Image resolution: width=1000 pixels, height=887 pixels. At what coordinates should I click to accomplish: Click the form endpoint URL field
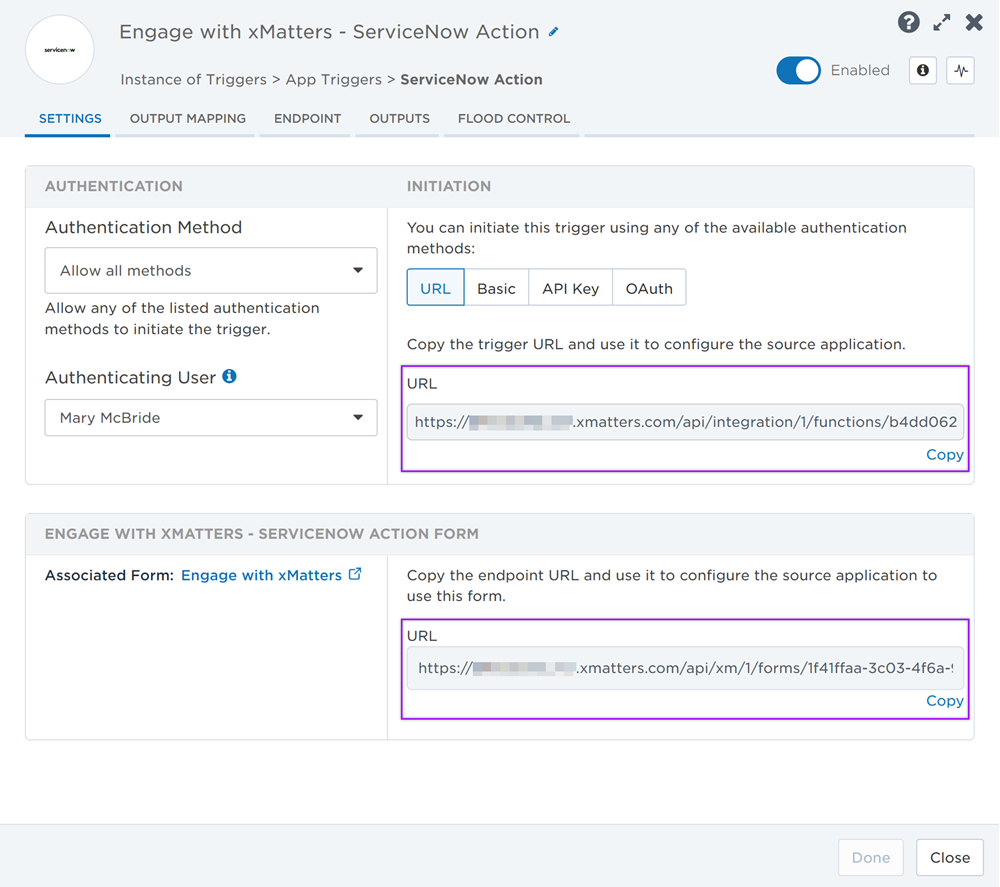[x=686, y=668]
